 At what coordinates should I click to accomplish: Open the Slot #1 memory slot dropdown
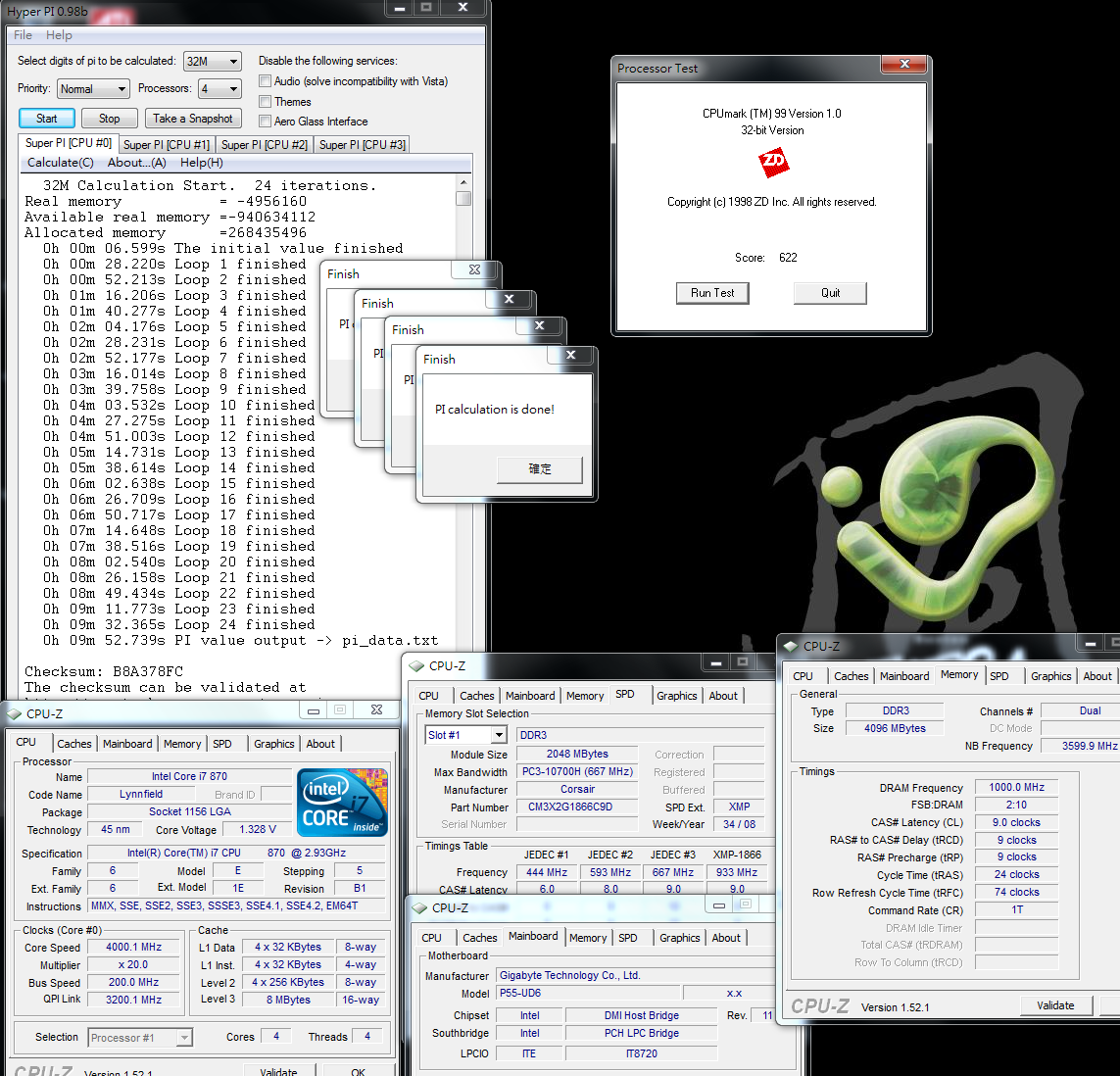tap(498, 735)
